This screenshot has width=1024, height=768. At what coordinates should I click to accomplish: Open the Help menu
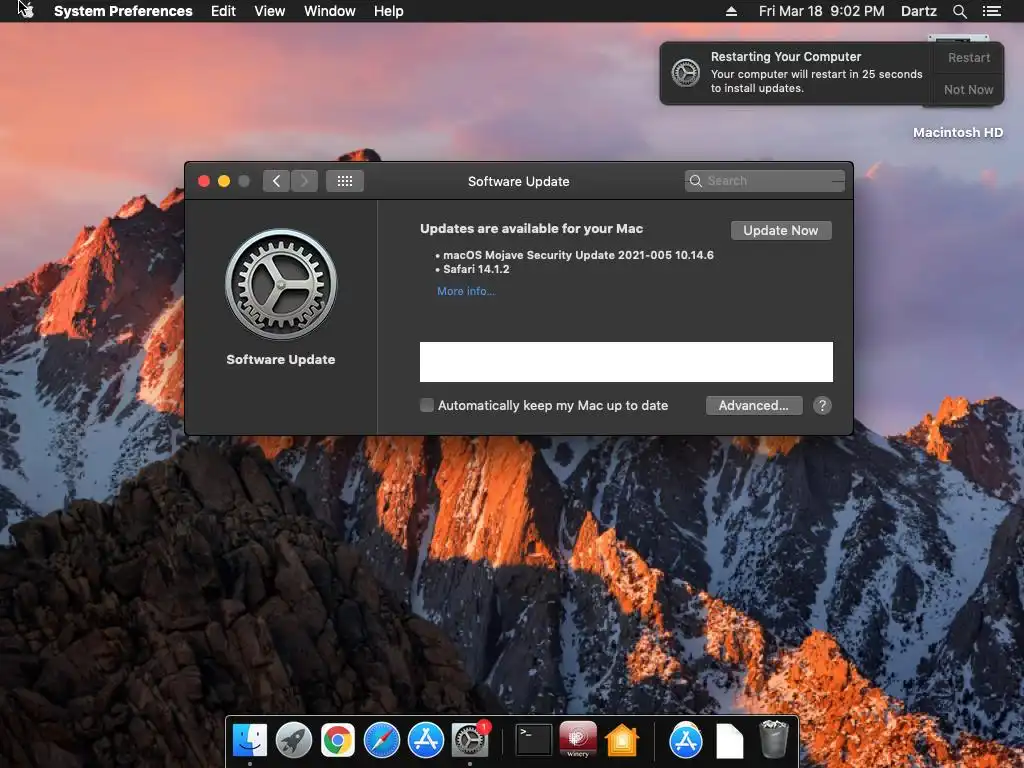tap(389, 11)
